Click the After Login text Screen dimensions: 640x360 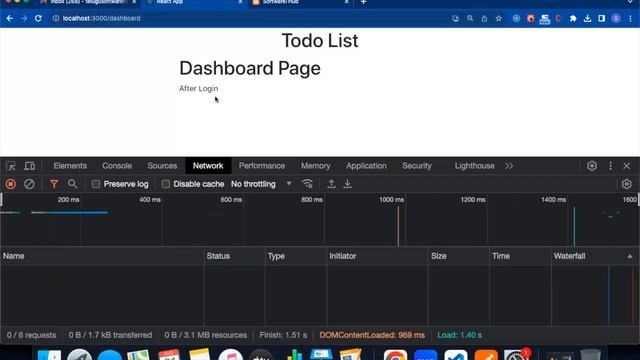(198, 88)
